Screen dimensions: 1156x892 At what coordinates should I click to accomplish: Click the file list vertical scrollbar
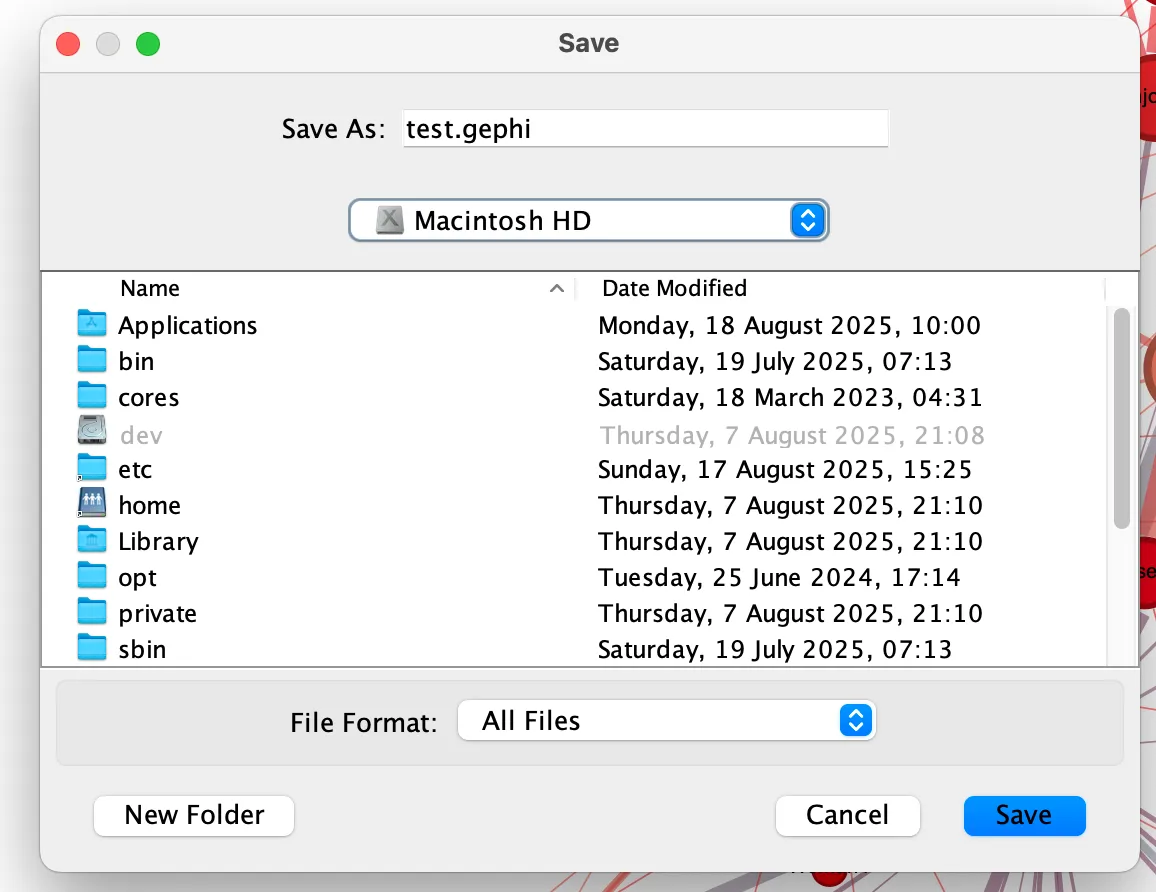pyautogui.click(x=1121, y=418)
